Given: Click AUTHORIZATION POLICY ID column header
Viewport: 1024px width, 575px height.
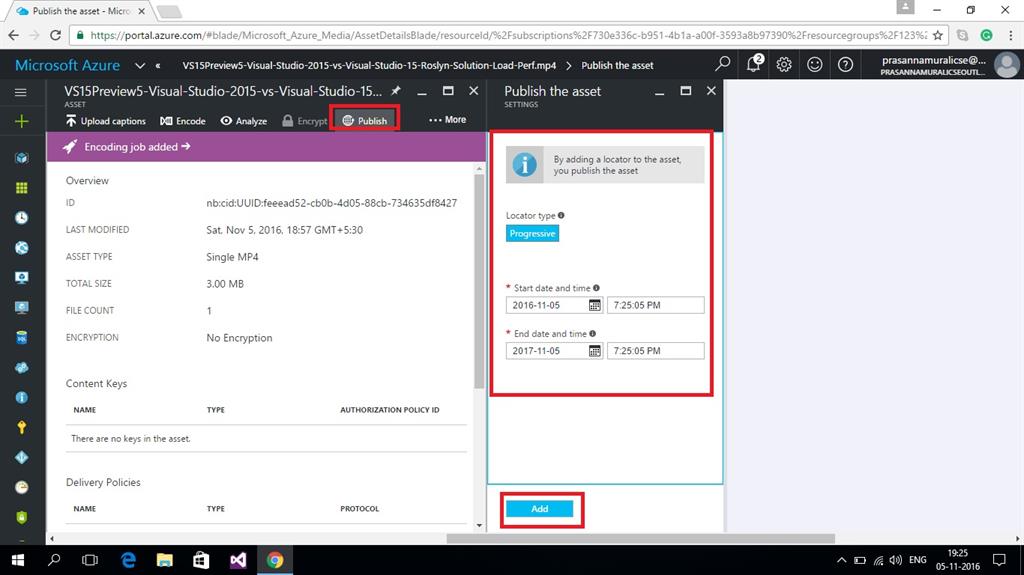Looking at the screenshot, I should [x=390, y=410].
